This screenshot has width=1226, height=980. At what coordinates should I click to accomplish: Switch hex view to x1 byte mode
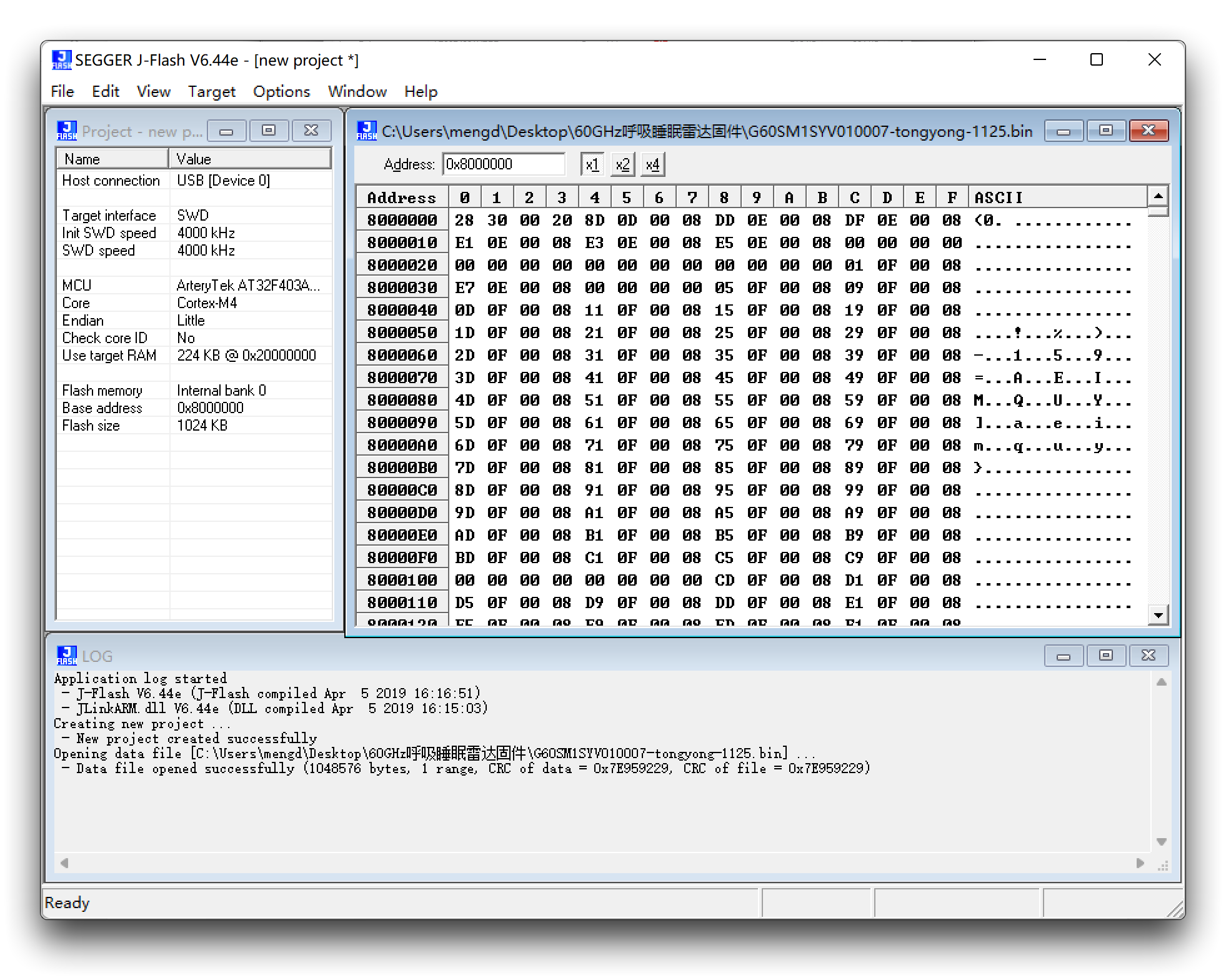(x=592, y=165)
